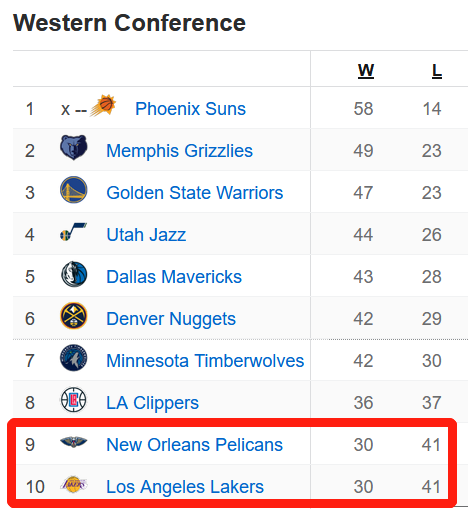Screen dimensions: 468x509
Task: Click the Denver Nuggets pickaxe logo
Action: click(74, 315)
